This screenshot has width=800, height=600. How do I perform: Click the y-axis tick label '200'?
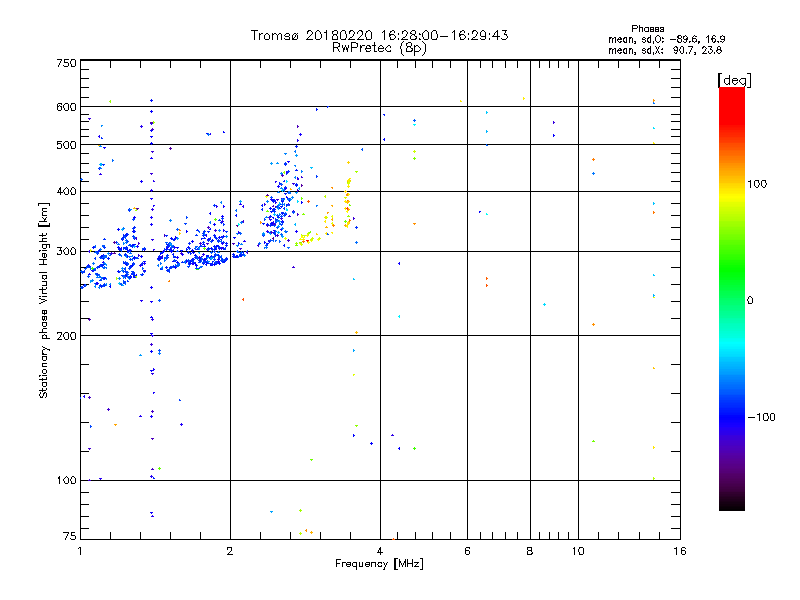(66, 336)
